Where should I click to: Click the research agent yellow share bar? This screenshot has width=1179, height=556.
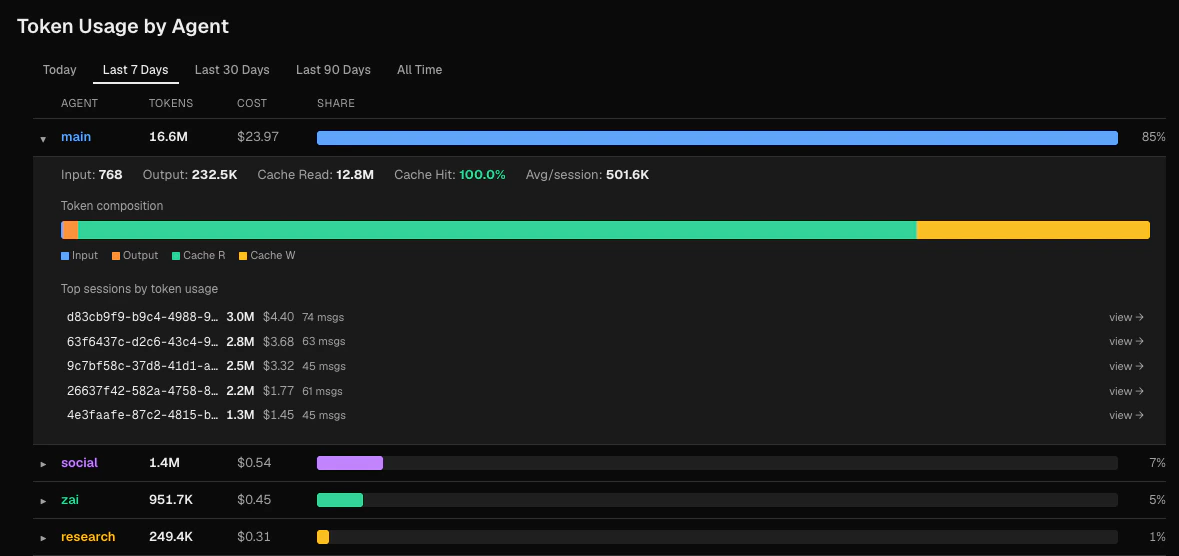[x=323, y=537]
